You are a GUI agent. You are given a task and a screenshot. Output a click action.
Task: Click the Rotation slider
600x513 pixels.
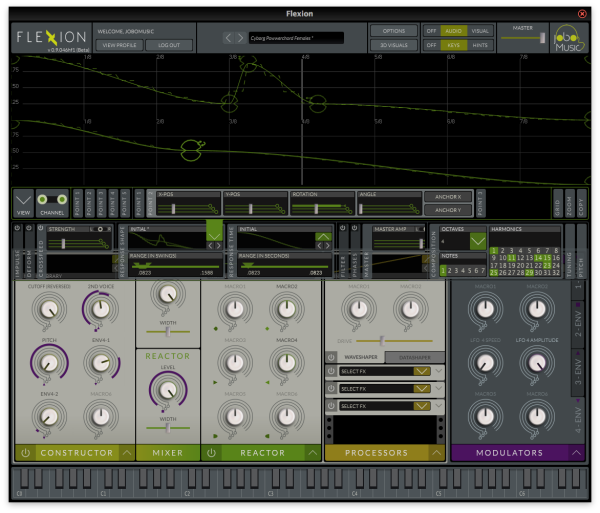point(322,209)
